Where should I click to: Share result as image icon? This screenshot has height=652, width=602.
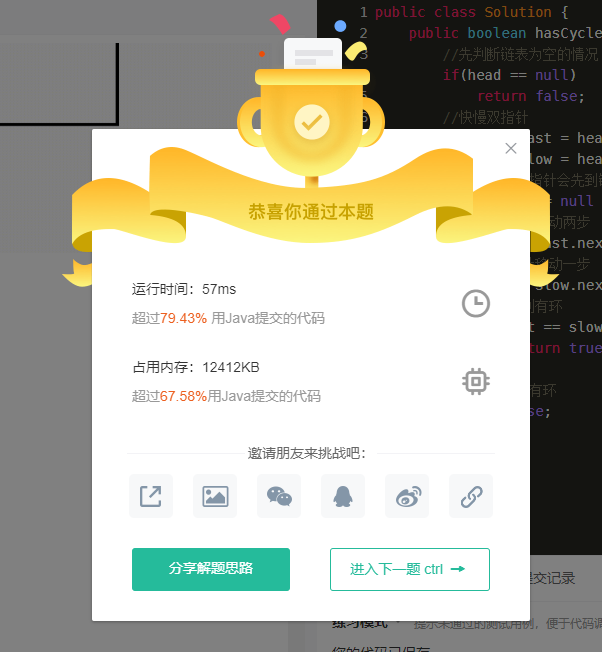[215, 496]
